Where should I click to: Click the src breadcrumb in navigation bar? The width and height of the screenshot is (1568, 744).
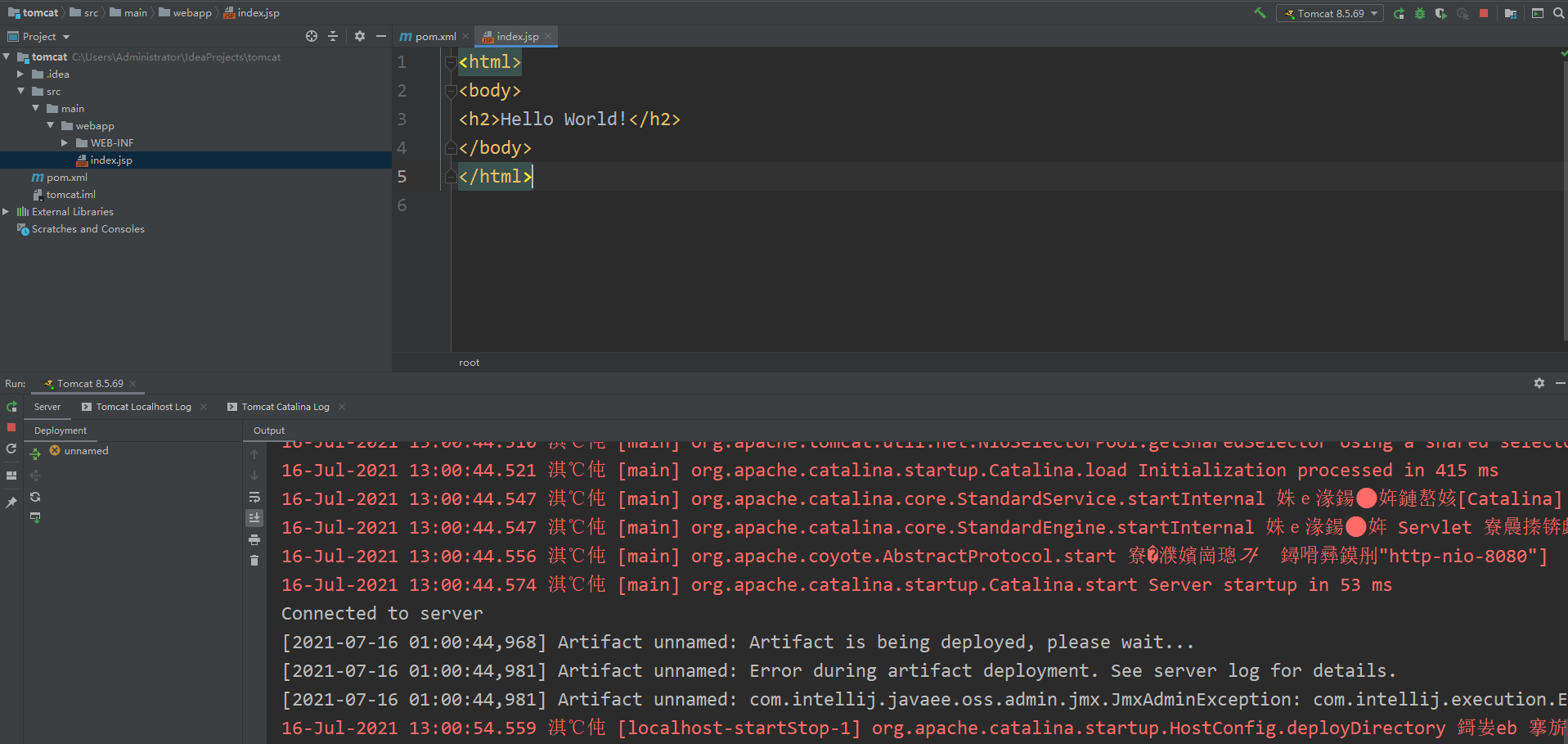click(83, 12)
